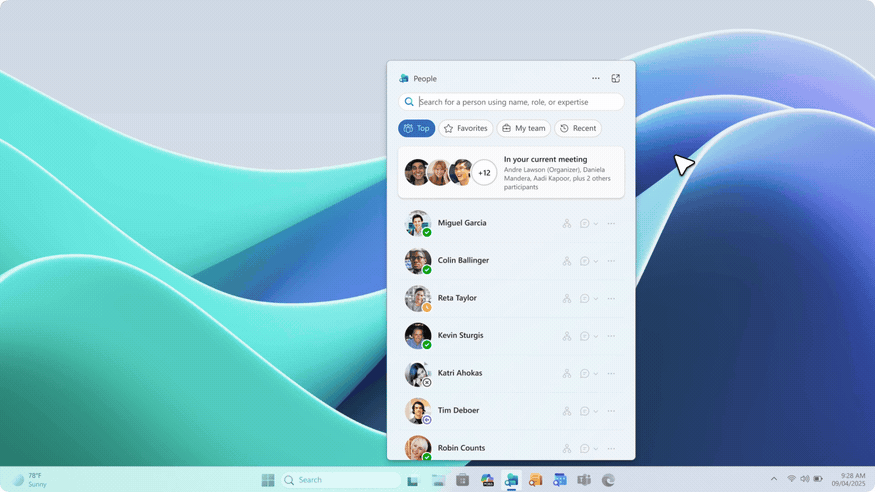Open the Microsoft Store from the taskbar
The width and height of the screenshot is (875, 492).
click(x=463, y=480)
